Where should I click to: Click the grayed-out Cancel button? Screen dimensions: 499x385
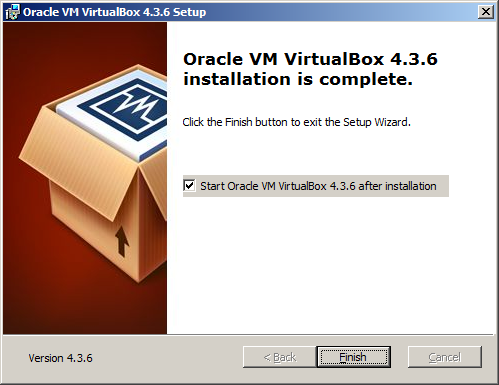tap(445, 357)
